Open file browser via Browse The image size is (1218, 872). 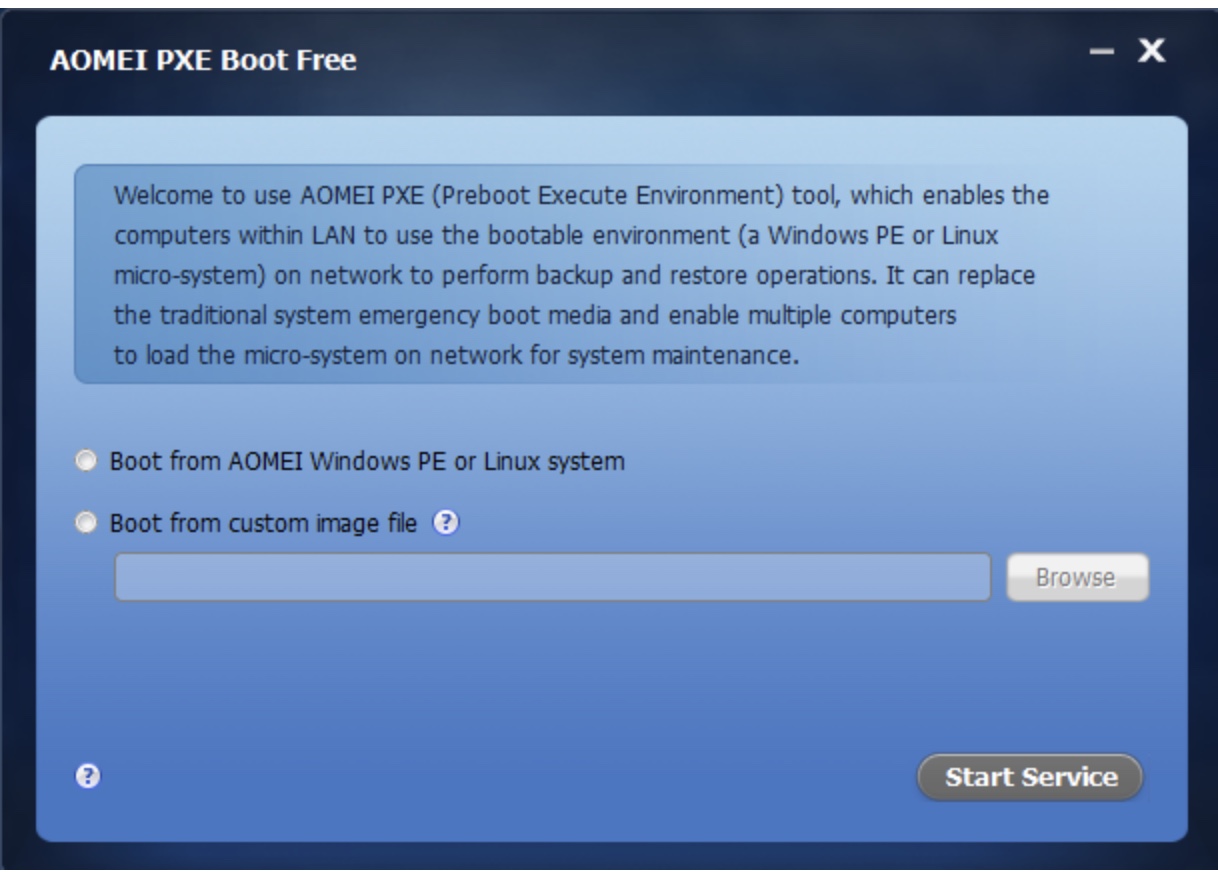click(x=1078, y=577)
